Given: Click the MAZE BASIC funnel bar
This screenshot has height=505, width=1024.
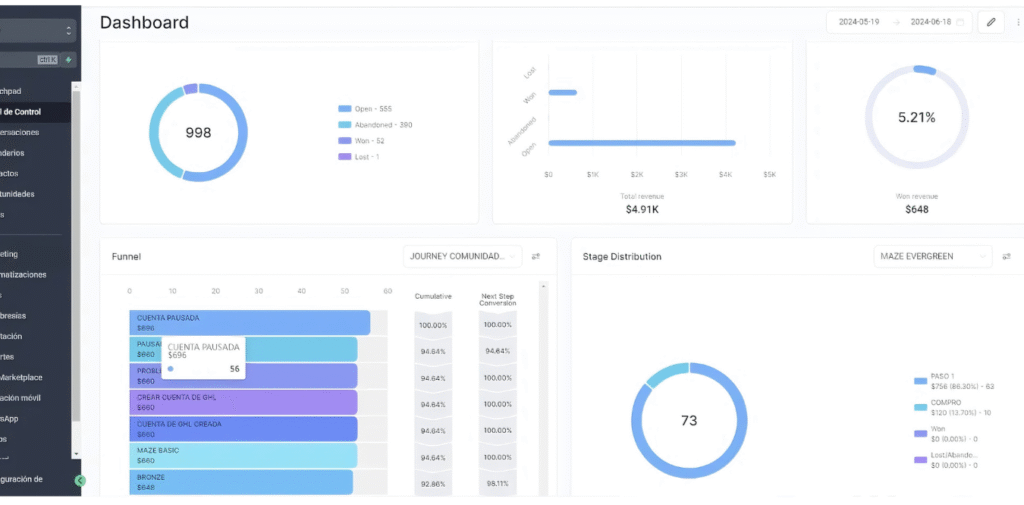Looking at the screenshot, I should tap(243, 456).
